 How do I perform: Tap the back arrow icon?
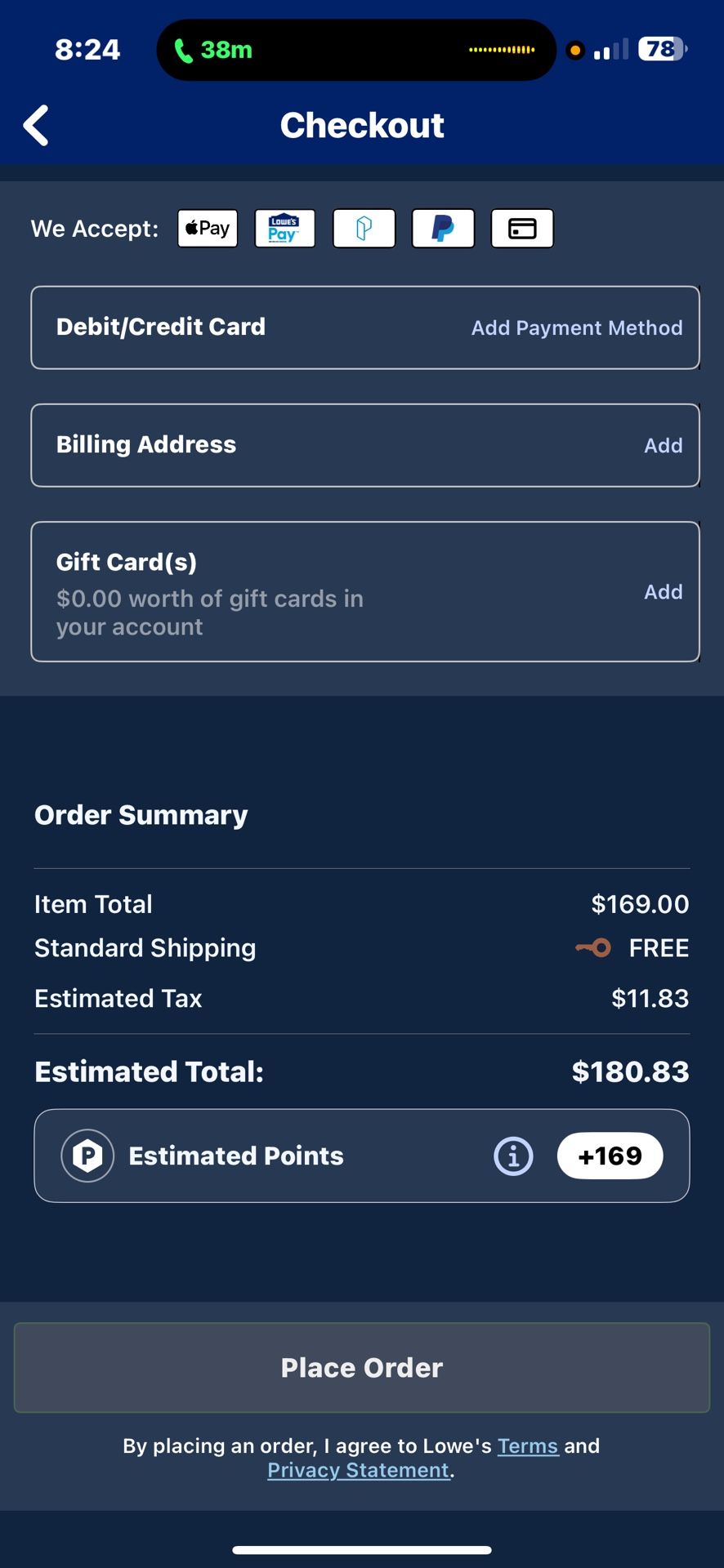(x=36, y=126)
